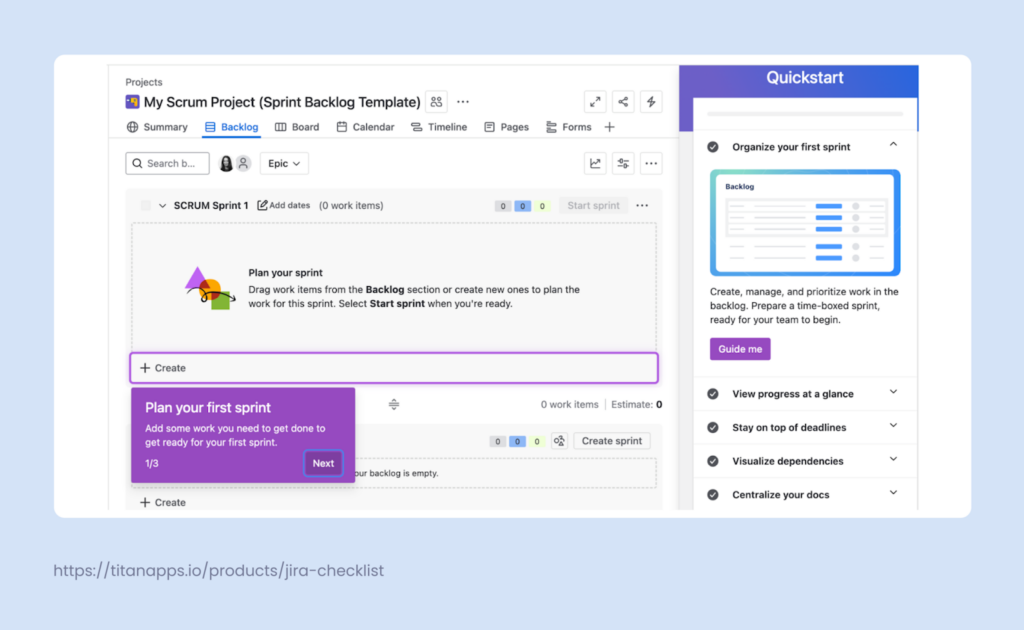Expand the Visualize dependencies section
The height and width of the screenshot is (630, 1024).
coord(893,460)
